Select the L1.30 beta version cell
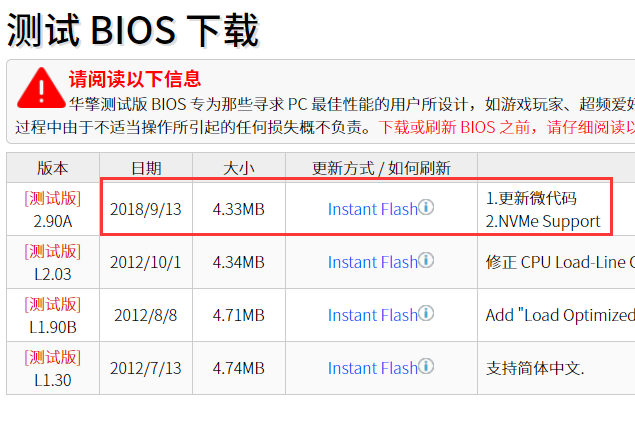Viewport: 635px width, 422px height. [x=53, y=368]
